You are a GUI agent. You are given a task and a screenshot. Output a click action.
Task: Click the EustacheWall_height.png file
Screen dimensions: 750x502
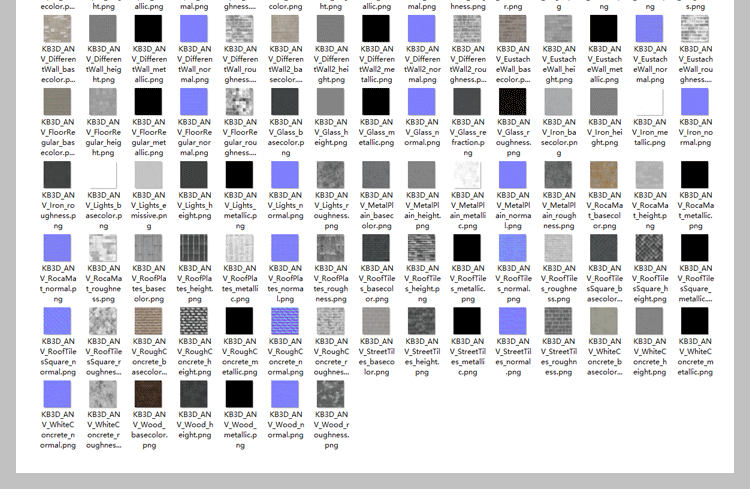558,29
